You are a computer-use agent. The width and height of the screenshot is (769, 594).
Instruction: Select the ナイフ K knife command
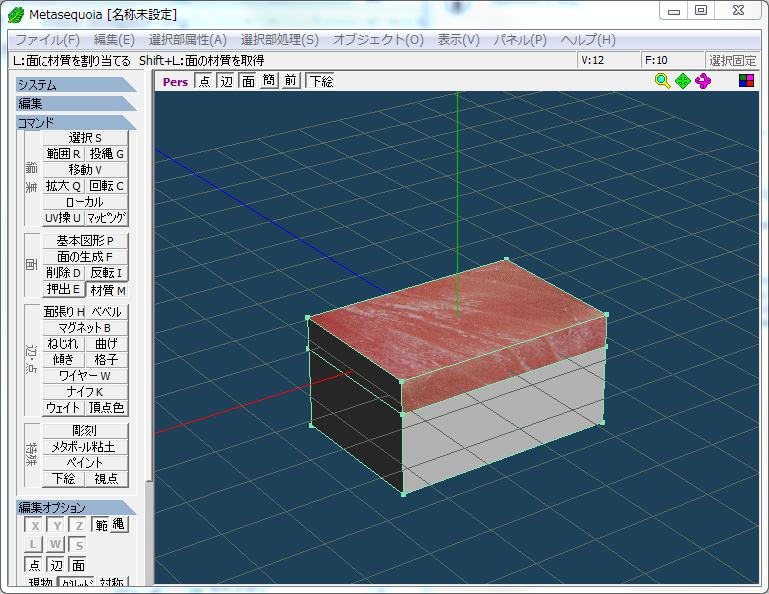click(85, 392)
